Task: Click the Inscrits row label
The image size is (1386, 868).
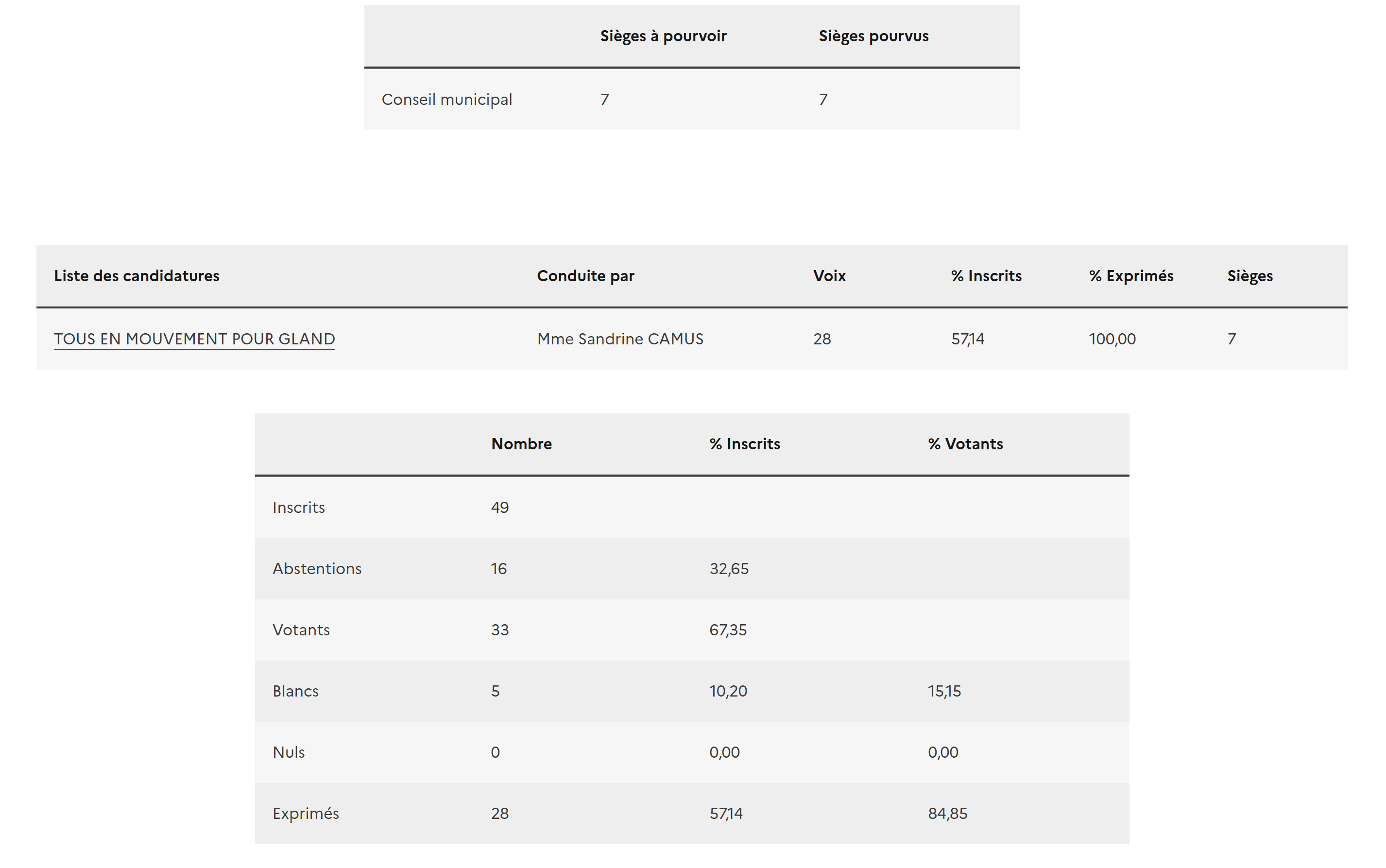Action: click(299, 508)
